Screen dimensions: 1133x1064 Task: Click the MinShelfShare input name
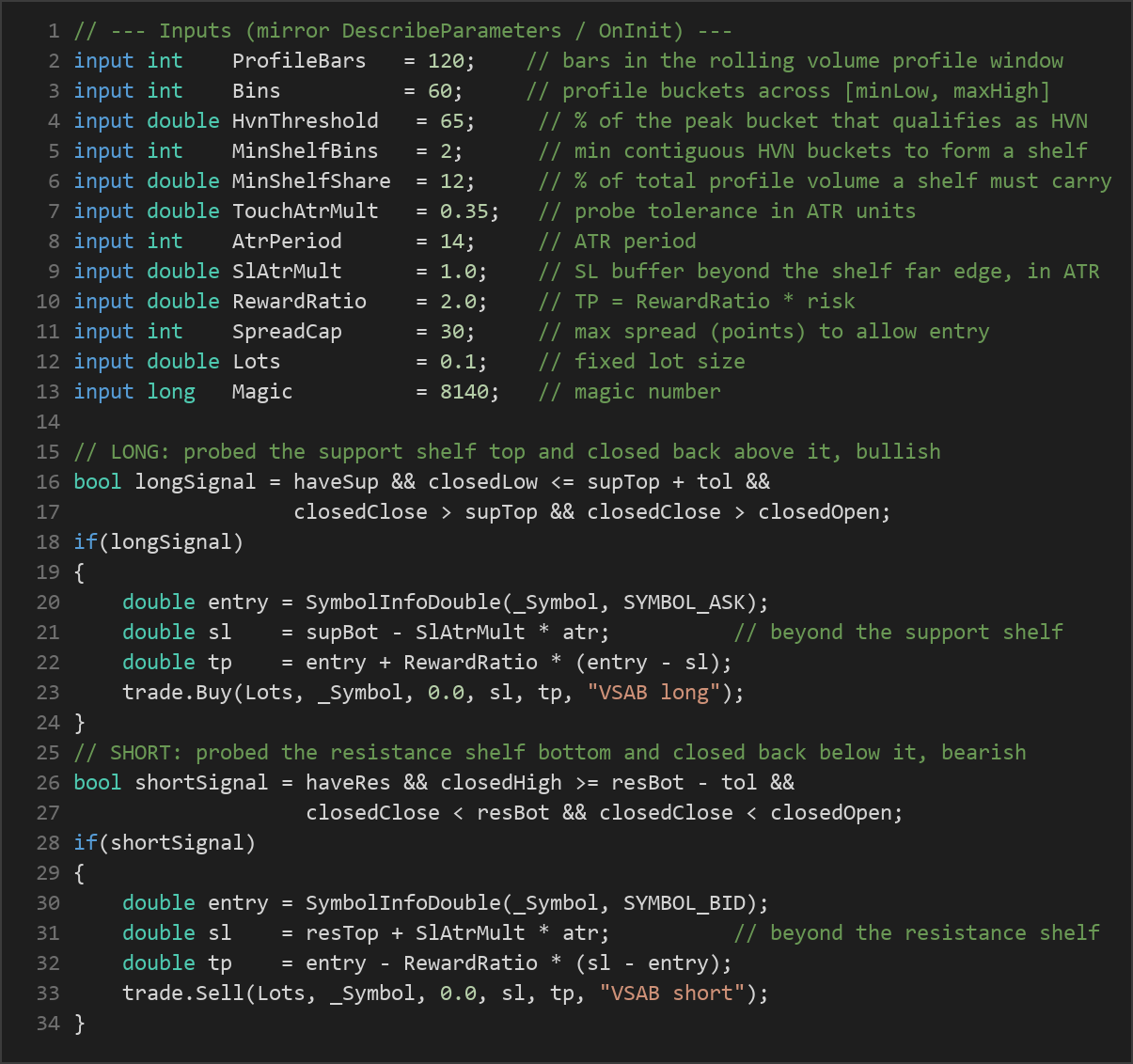click(x=311, y=181)
